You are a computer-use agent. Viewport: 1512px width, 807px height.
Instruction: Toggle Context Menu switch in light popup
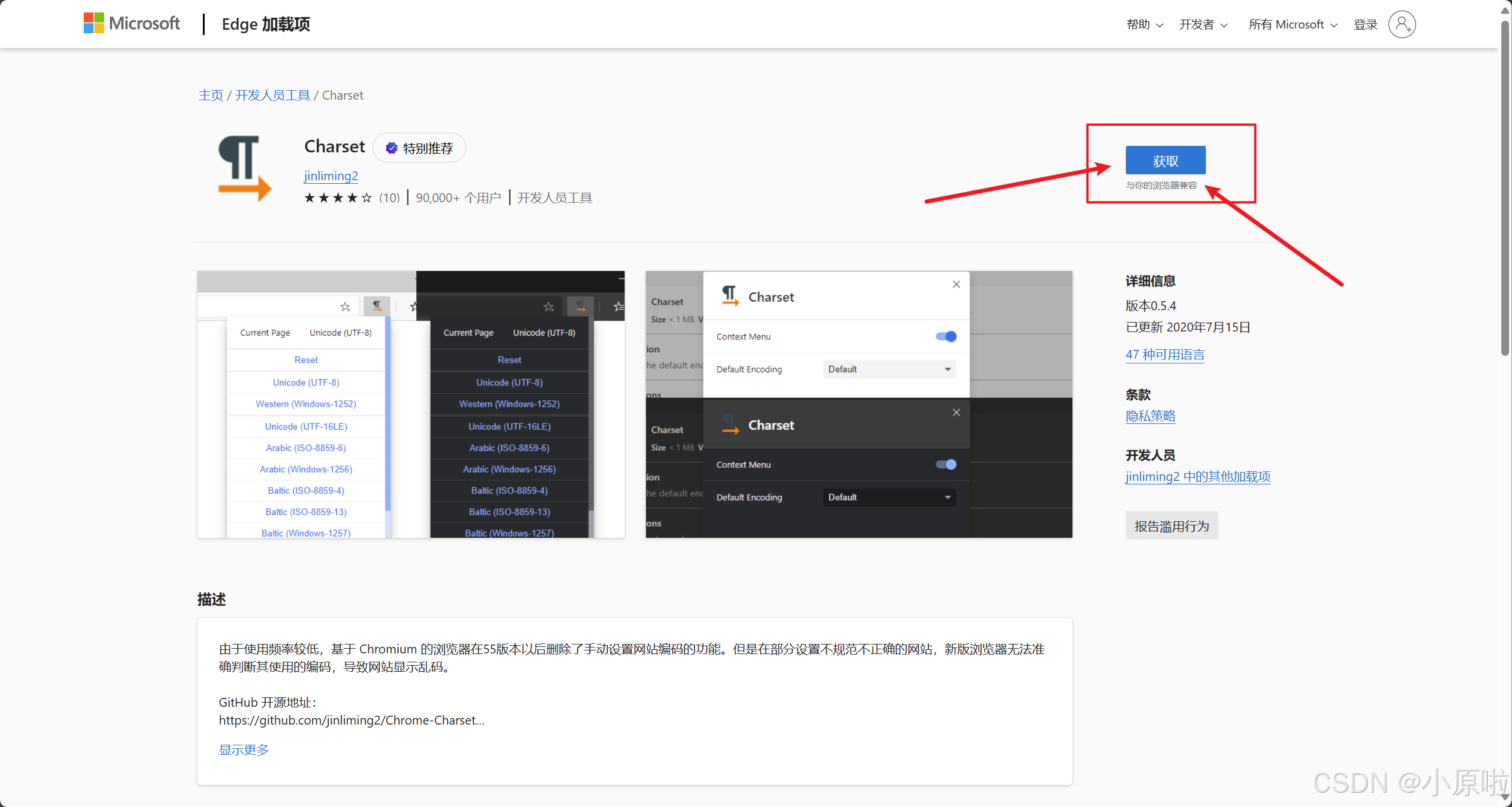click(946, 337)
